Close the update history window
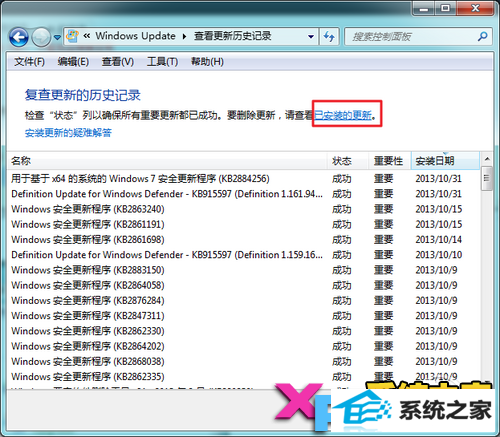 [x=475, y=8]
